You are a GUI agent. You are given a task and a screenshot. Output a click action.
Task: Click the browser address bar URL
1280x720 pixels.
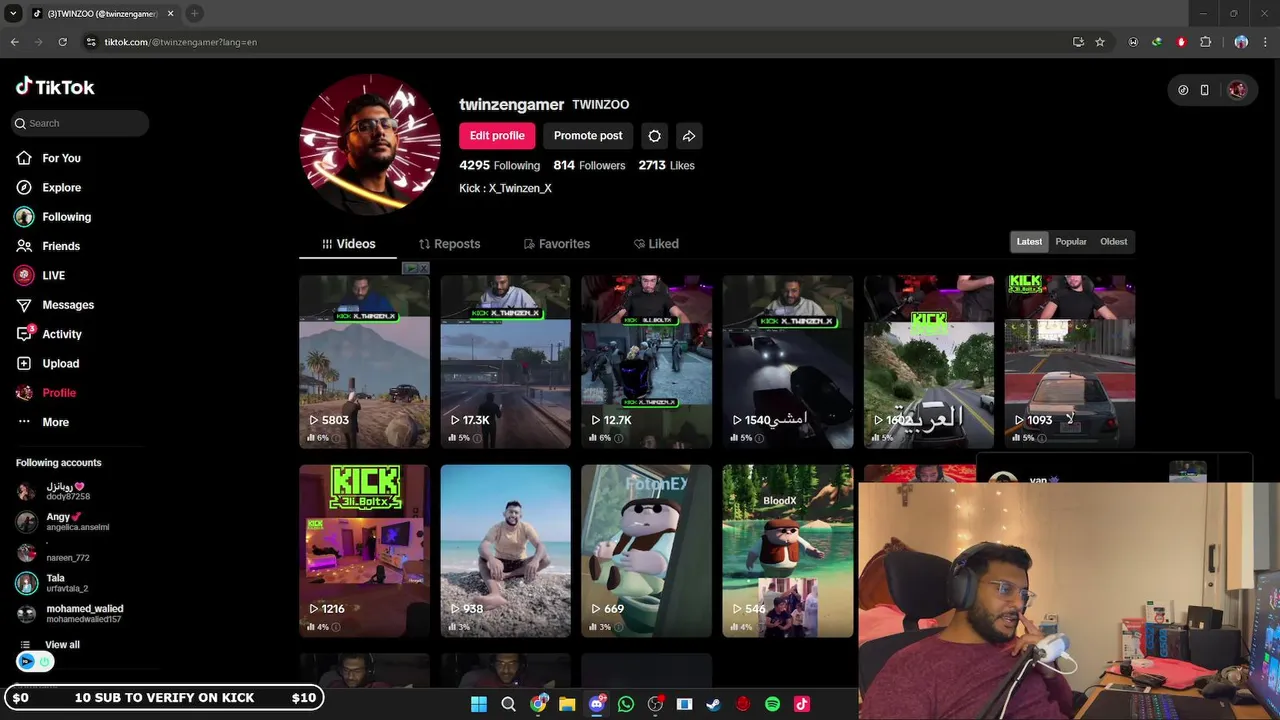[180, 42]
